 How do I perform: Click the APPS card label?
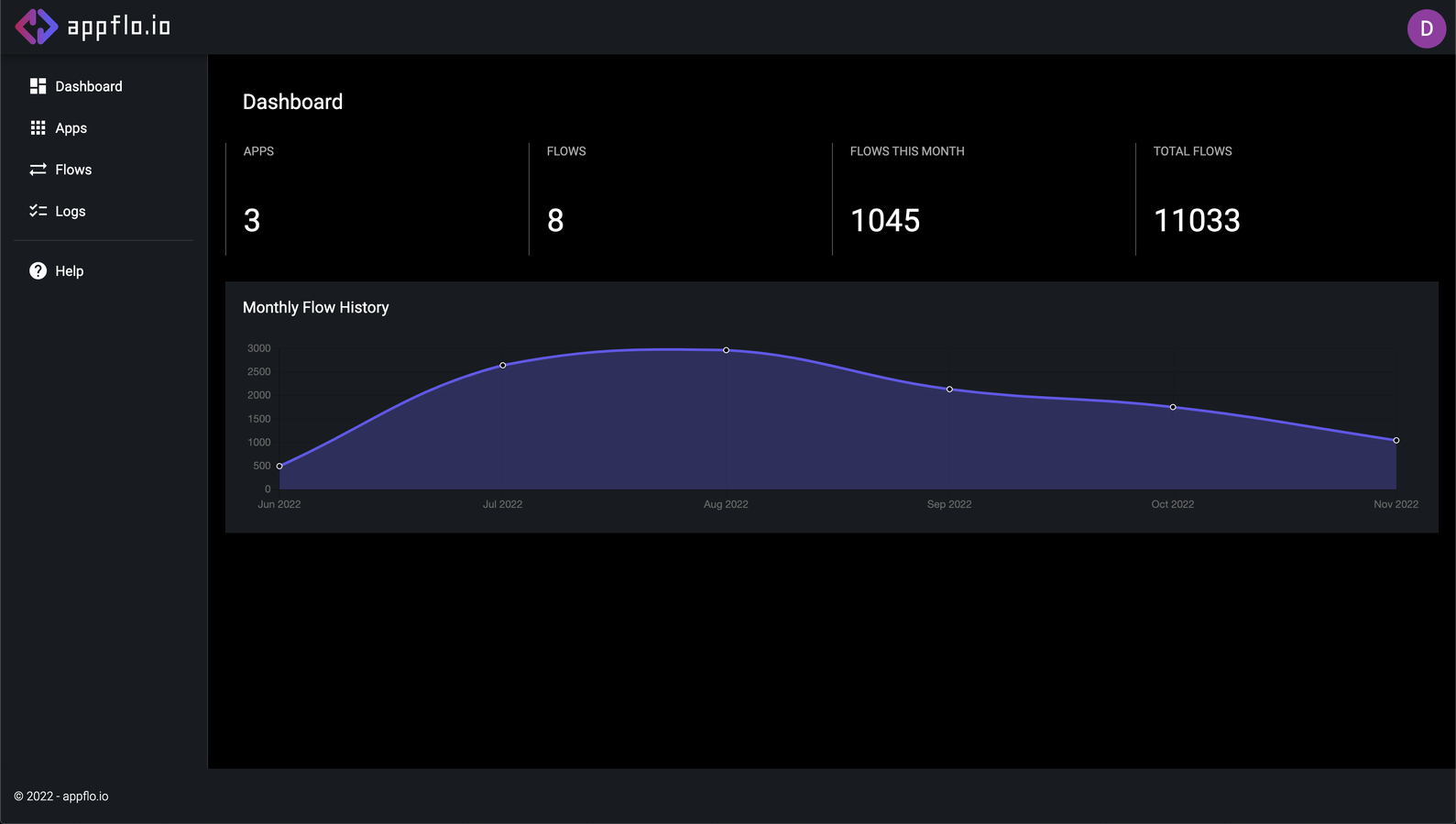[258, 151]
